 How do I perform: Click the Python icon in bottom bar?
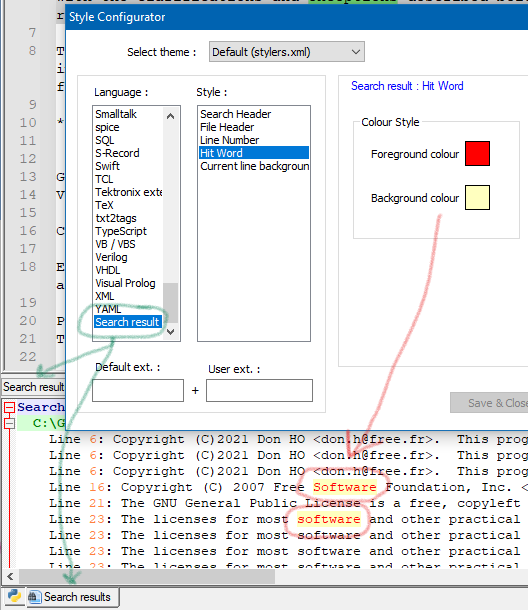point(14,596)
